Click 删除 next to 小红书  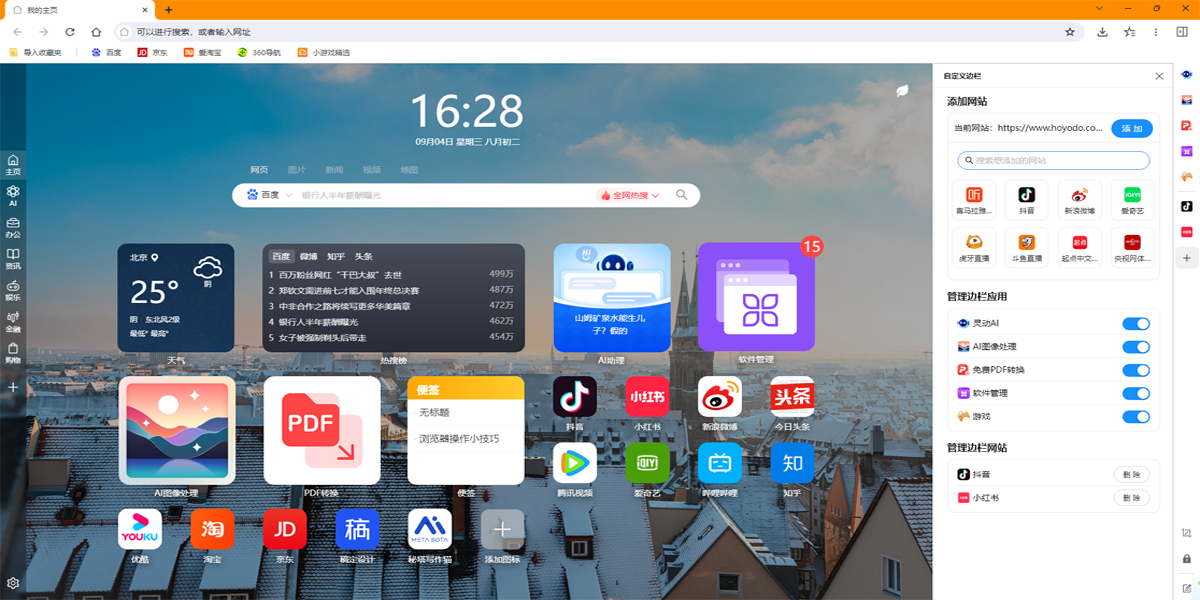point(1131,498)
